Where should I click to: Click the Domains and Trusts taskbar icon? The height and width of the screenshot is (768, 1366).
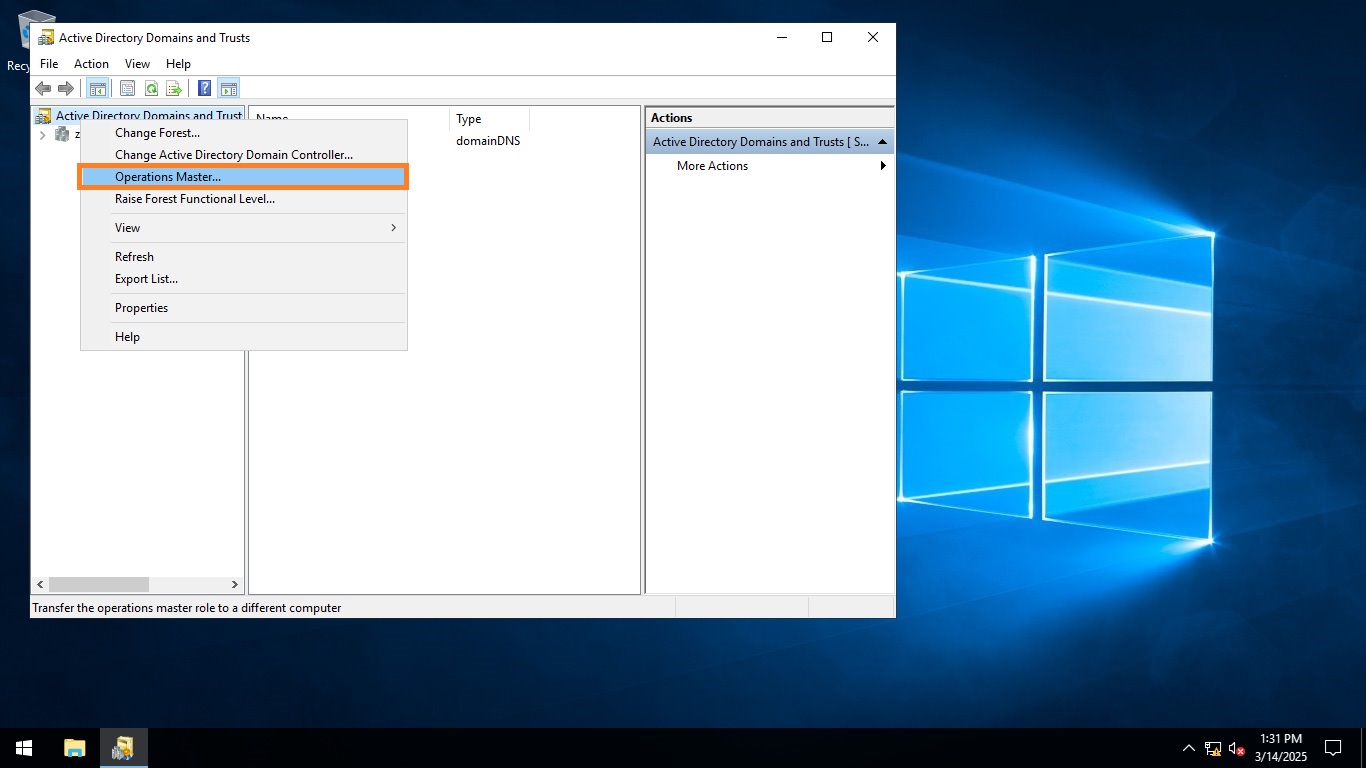(123, 747)
